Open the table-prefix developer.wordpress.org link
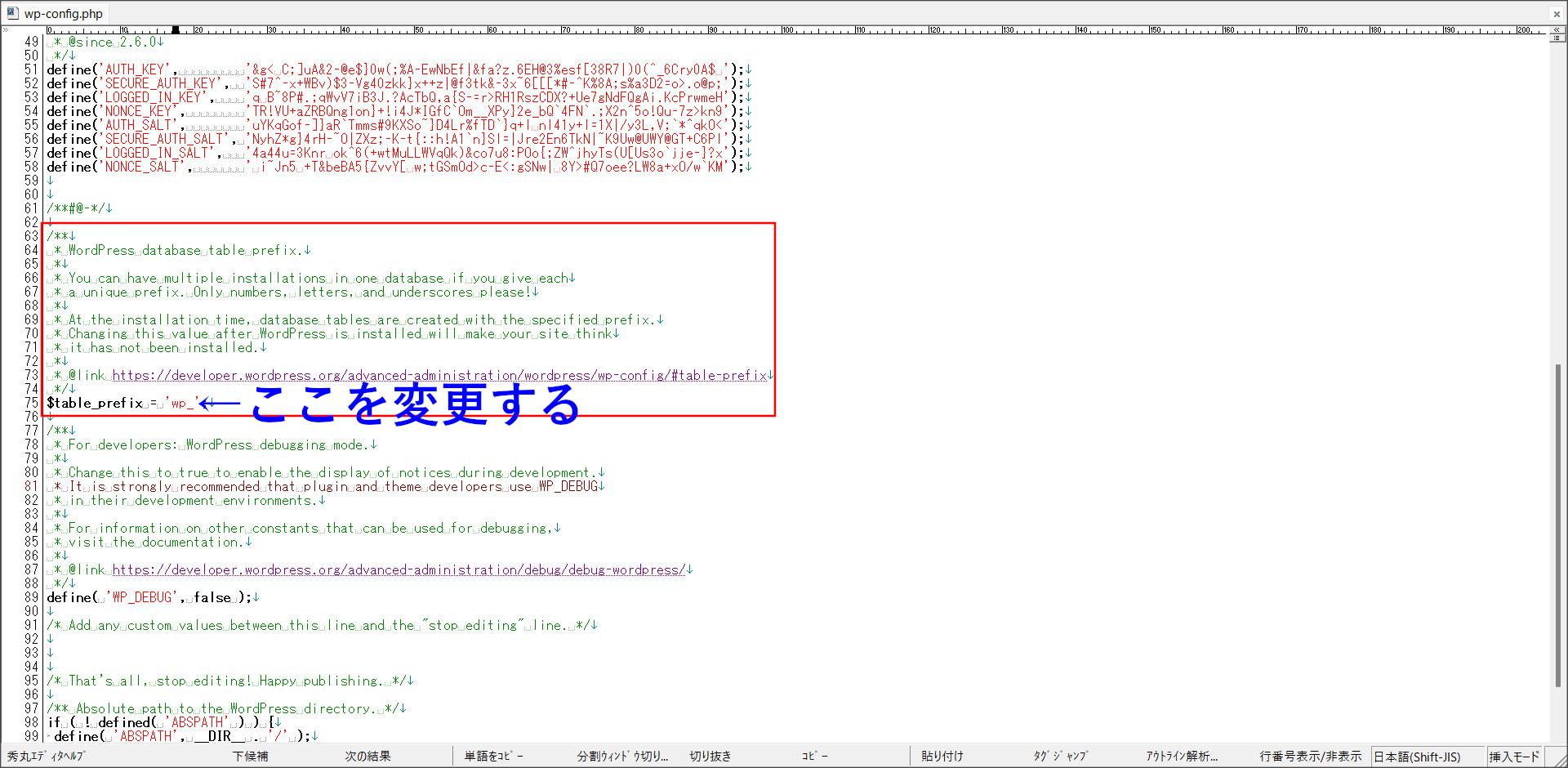This screenshot has width=1568, height=768. tap(439, 376)
